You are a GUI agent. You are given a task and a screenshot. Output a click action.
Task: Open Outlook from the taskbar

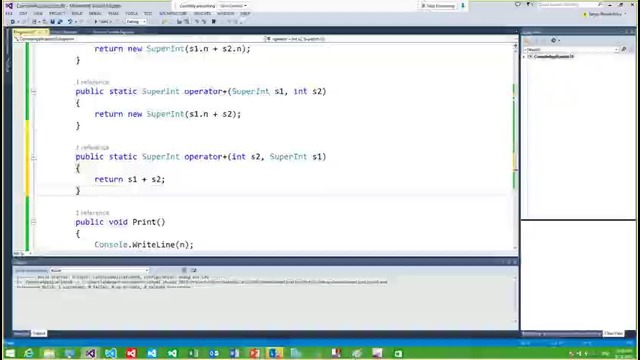[214, 353]
